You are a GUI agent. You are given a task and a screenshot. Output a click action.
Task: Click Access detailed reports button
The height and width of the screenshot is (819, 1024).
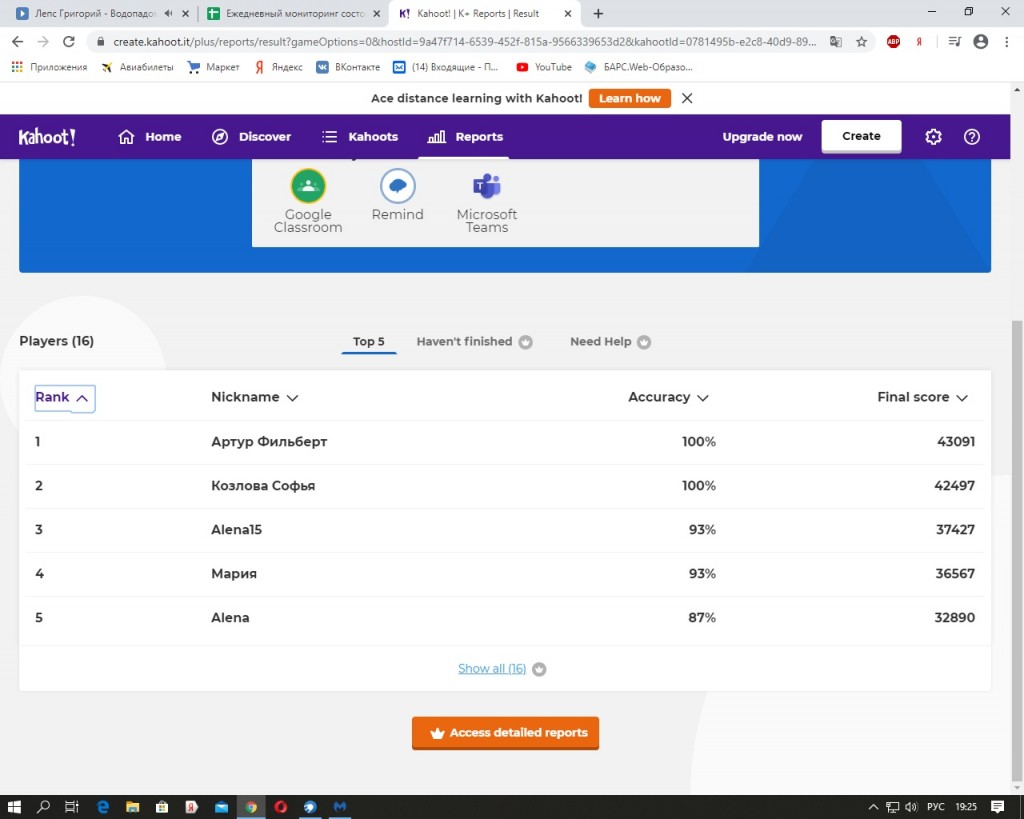tap(505, 733)
